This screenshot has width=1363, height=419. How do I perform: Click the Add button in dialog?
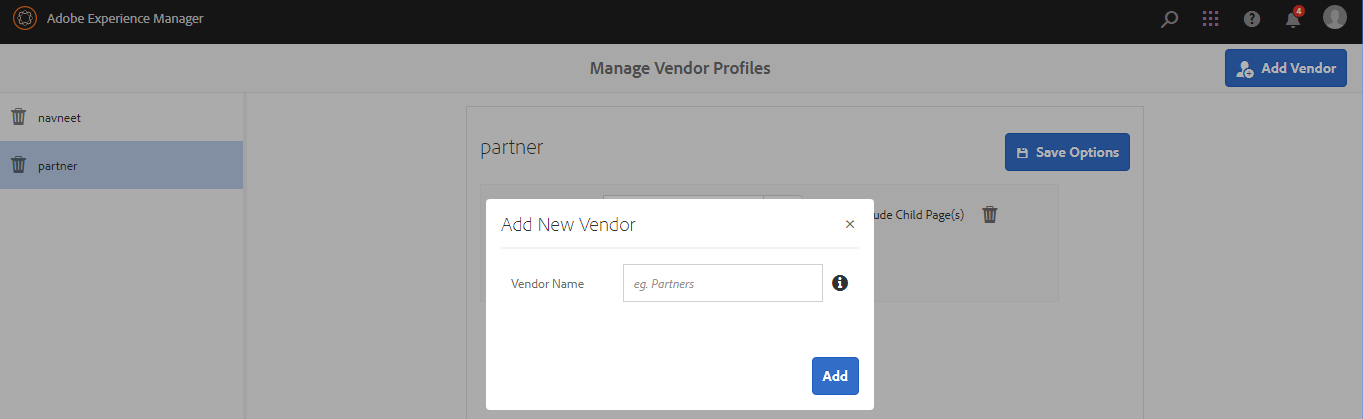(835, 376)
